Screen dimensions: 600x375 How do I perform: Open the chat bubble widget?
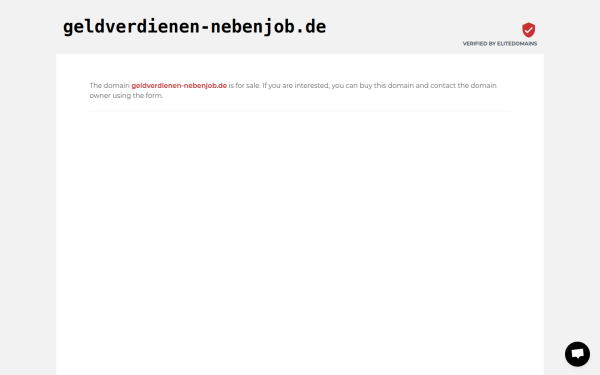coord(577,354)
